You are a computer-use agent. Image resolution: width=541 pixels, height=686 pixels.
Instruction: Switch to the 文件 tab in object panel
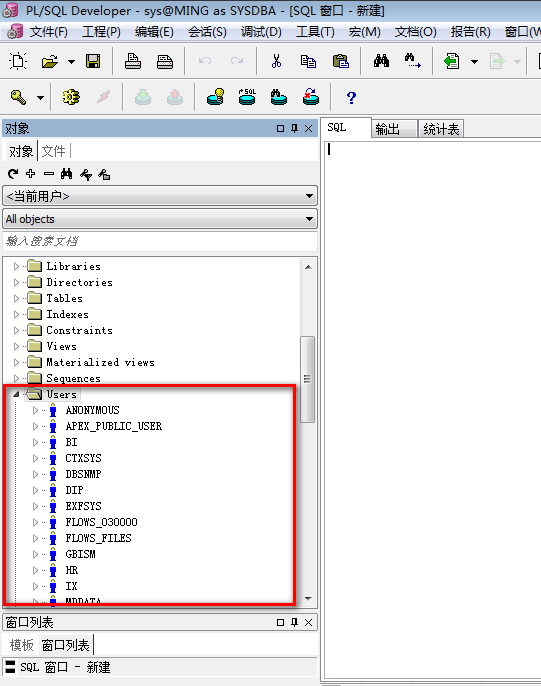53,151
